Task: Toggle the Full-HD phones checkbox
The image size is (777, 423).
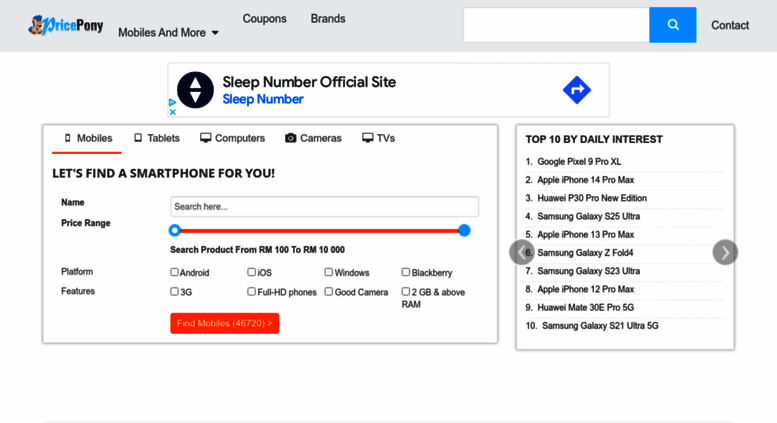Action: (251, 291)
